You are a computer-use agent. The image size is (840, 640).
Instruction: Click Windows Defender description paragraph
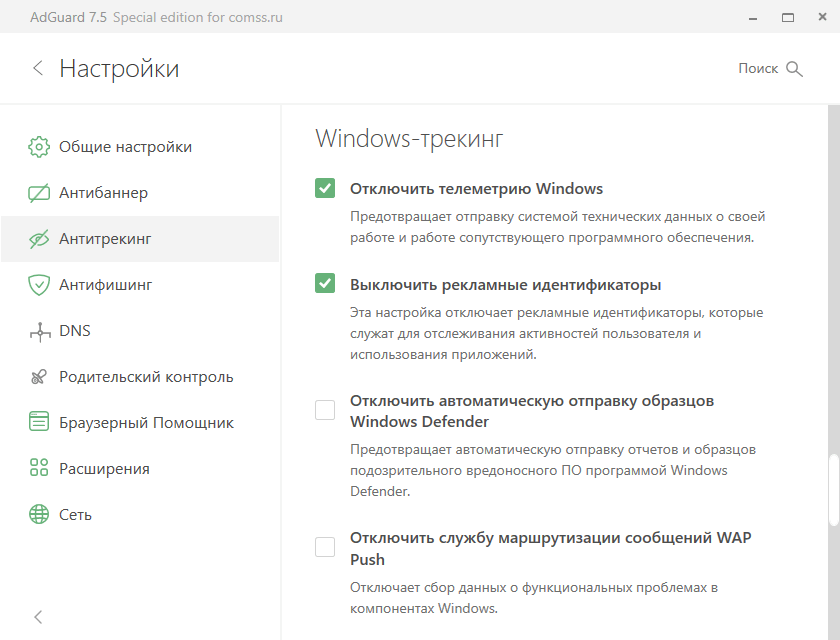coord(553,470)
